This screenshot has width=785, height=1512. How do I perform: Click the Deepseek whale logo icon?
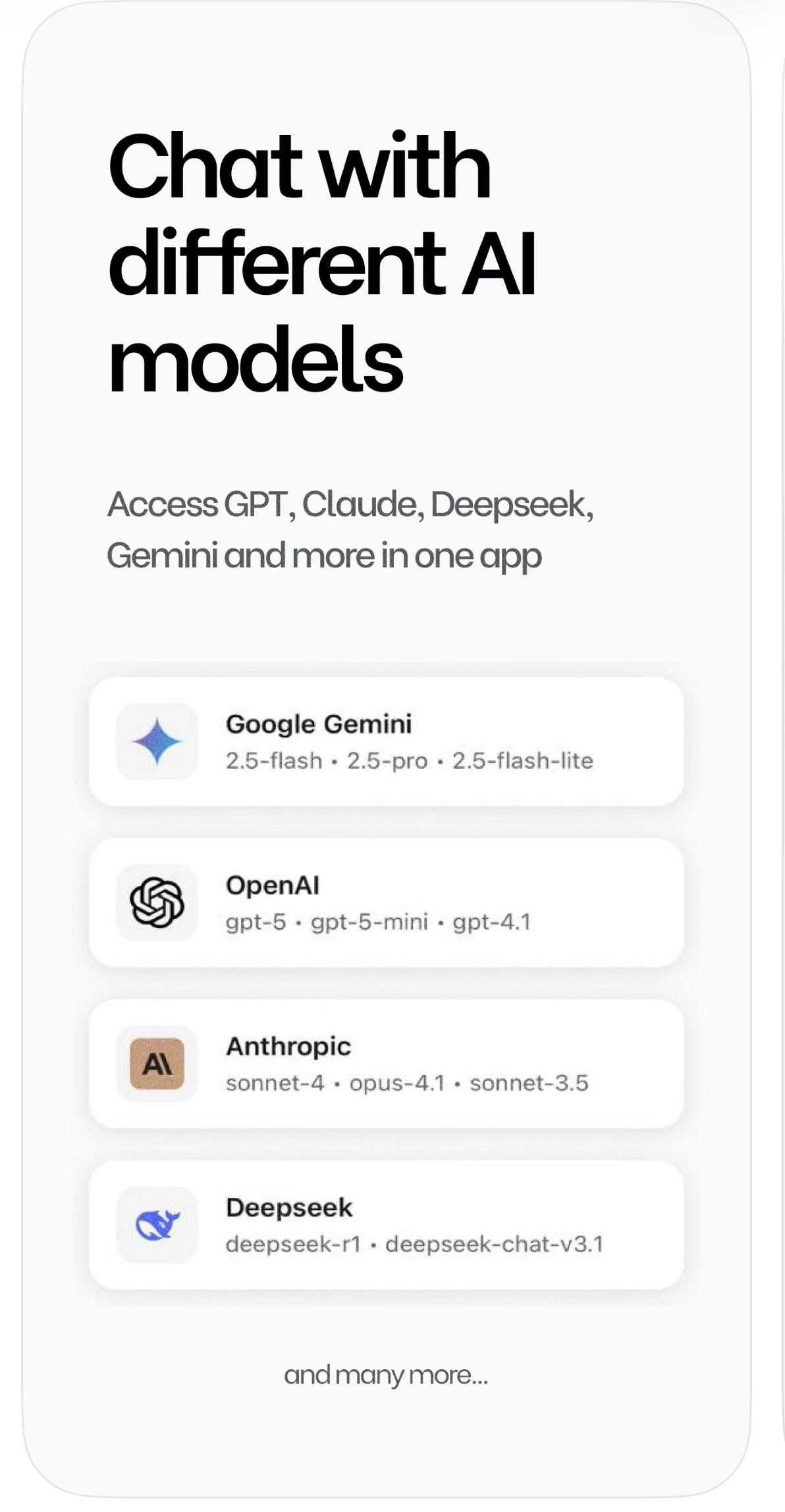click(157, 1225)
